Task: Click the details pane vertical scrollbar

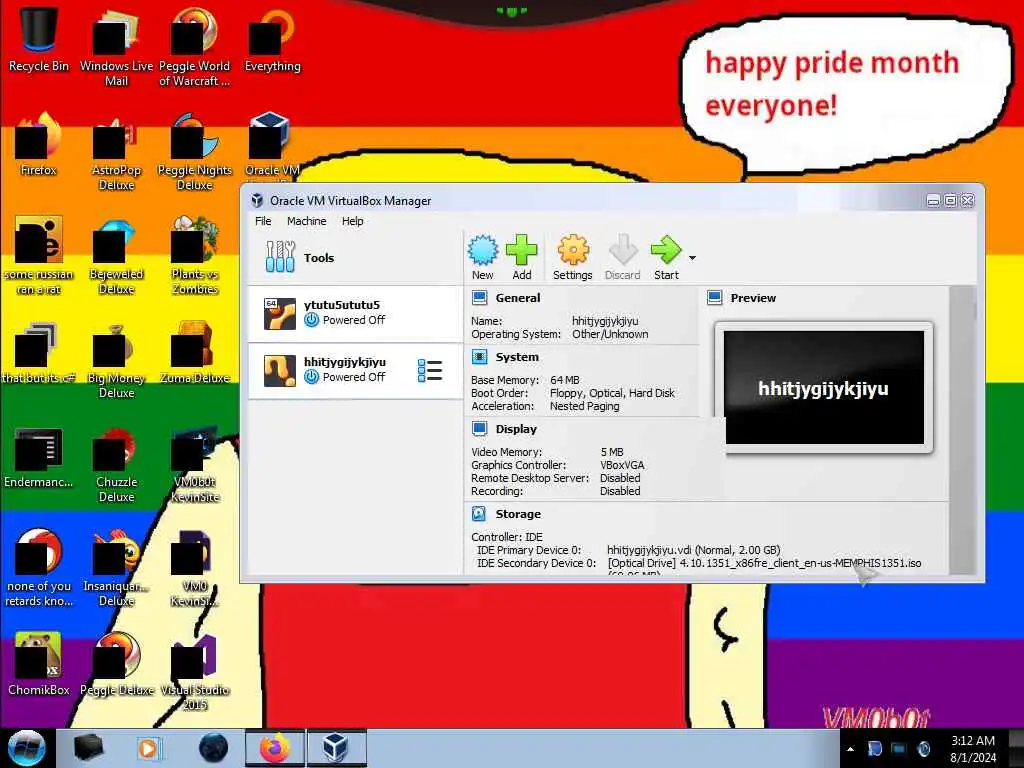Action: (962, 430)
